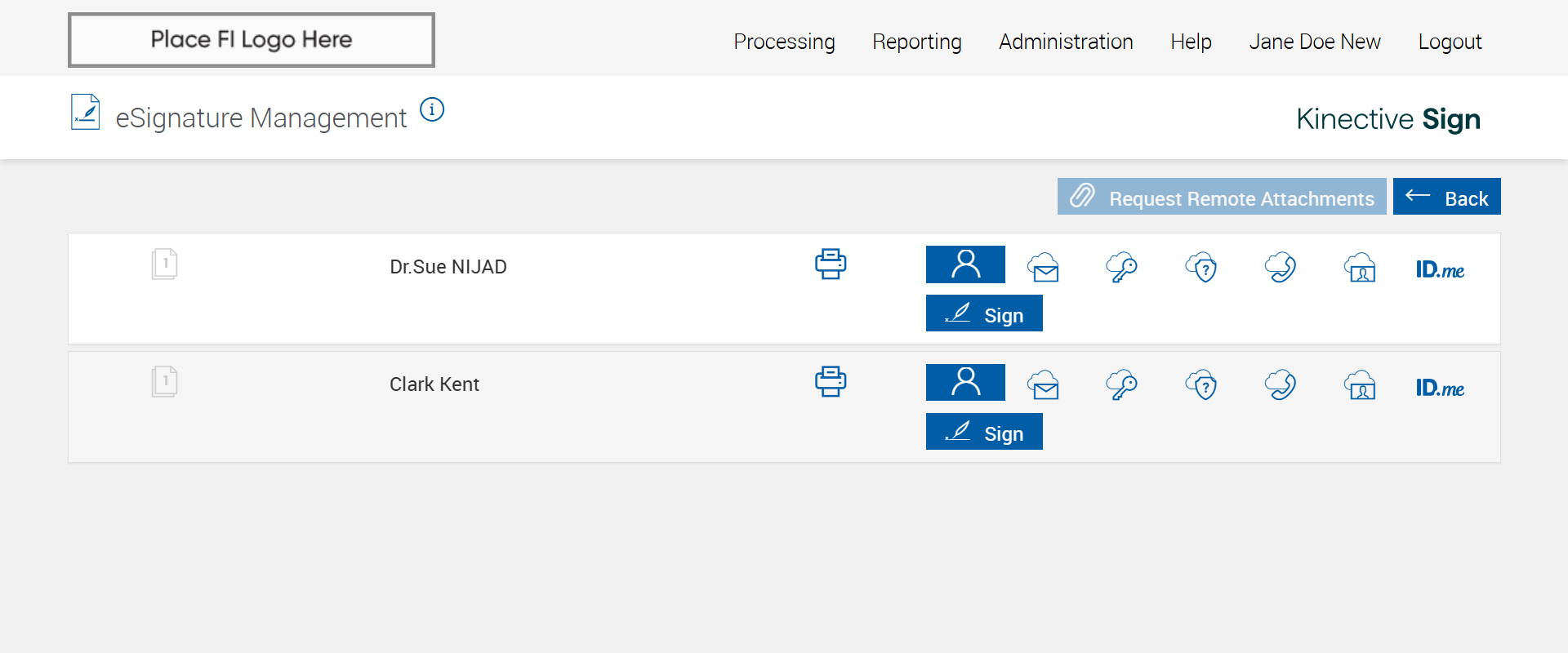Select ID.me verification for Clark Kent

[1440, 388]
